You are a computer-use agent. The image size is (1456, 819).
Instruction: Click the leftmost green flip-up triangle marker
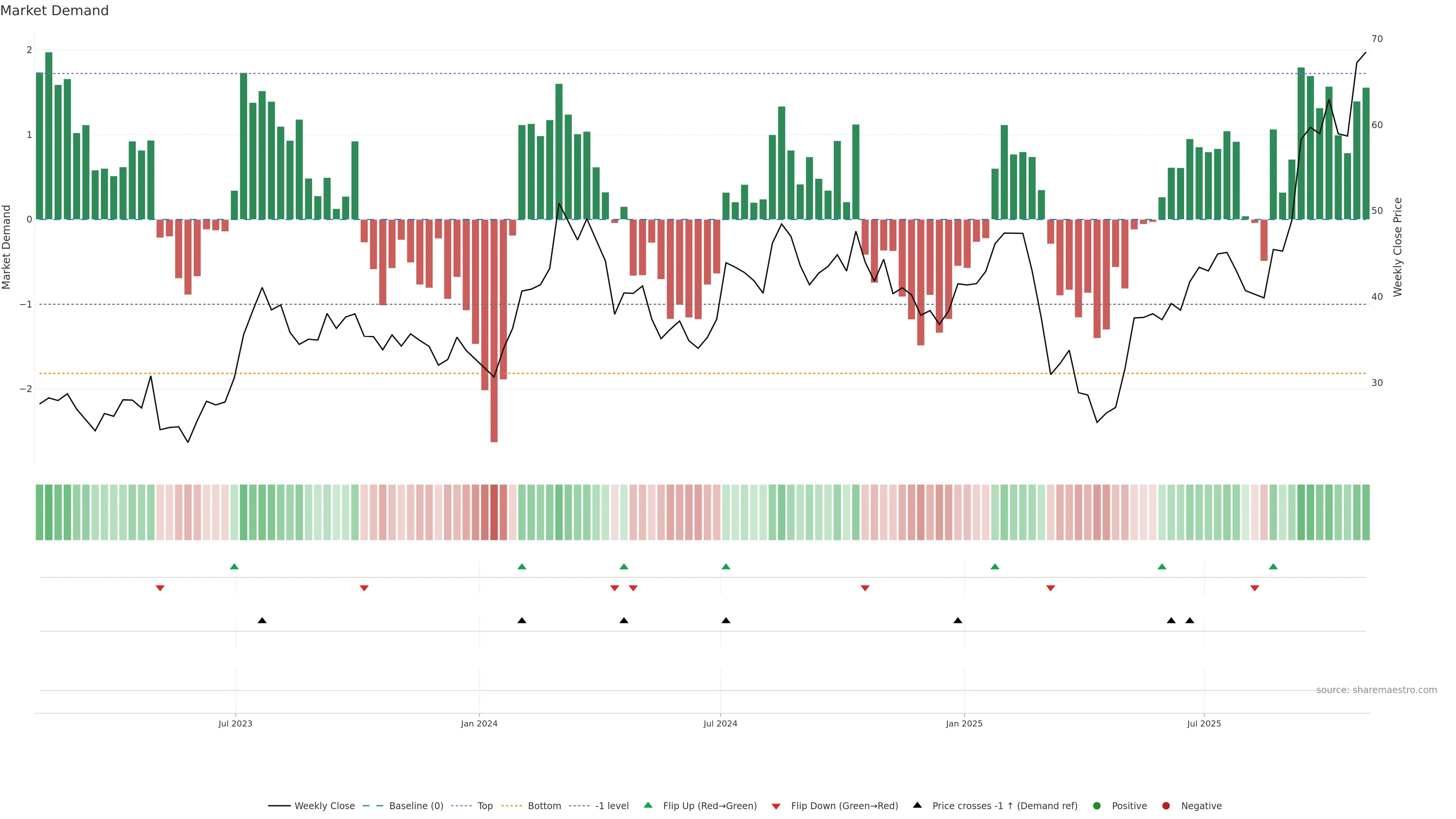(235, 566)
